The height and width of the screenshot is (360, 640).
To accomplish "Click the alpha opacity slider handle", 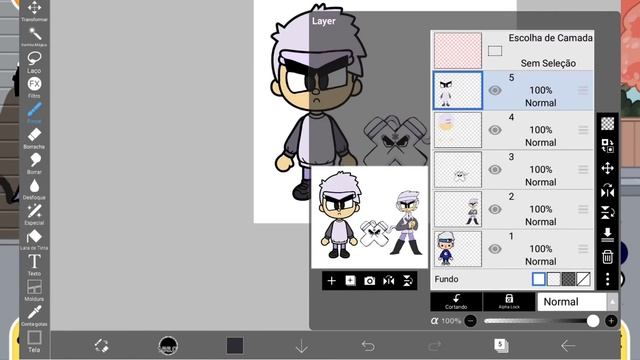I will pos(593,321).
